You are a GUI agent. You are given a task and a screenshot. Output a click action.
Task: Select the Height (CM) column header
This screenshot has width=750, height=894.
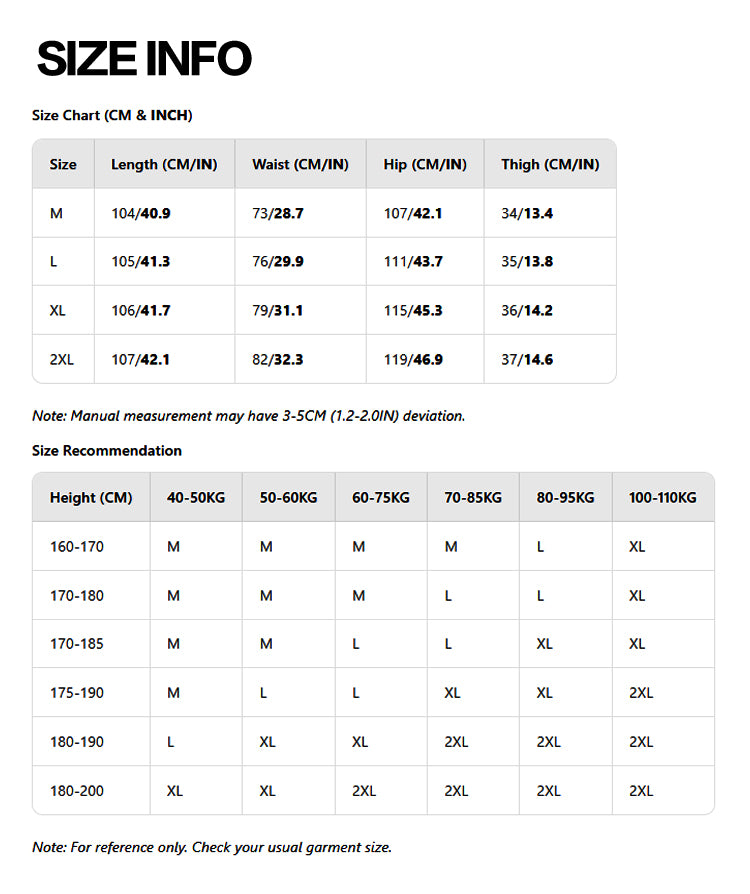(x=91, y=497)
